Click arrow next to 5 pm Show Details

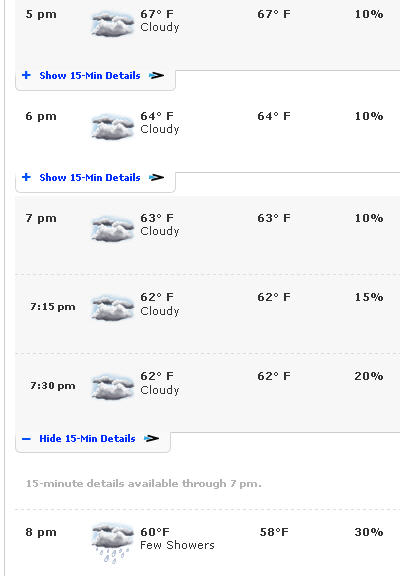coord(156,75)
